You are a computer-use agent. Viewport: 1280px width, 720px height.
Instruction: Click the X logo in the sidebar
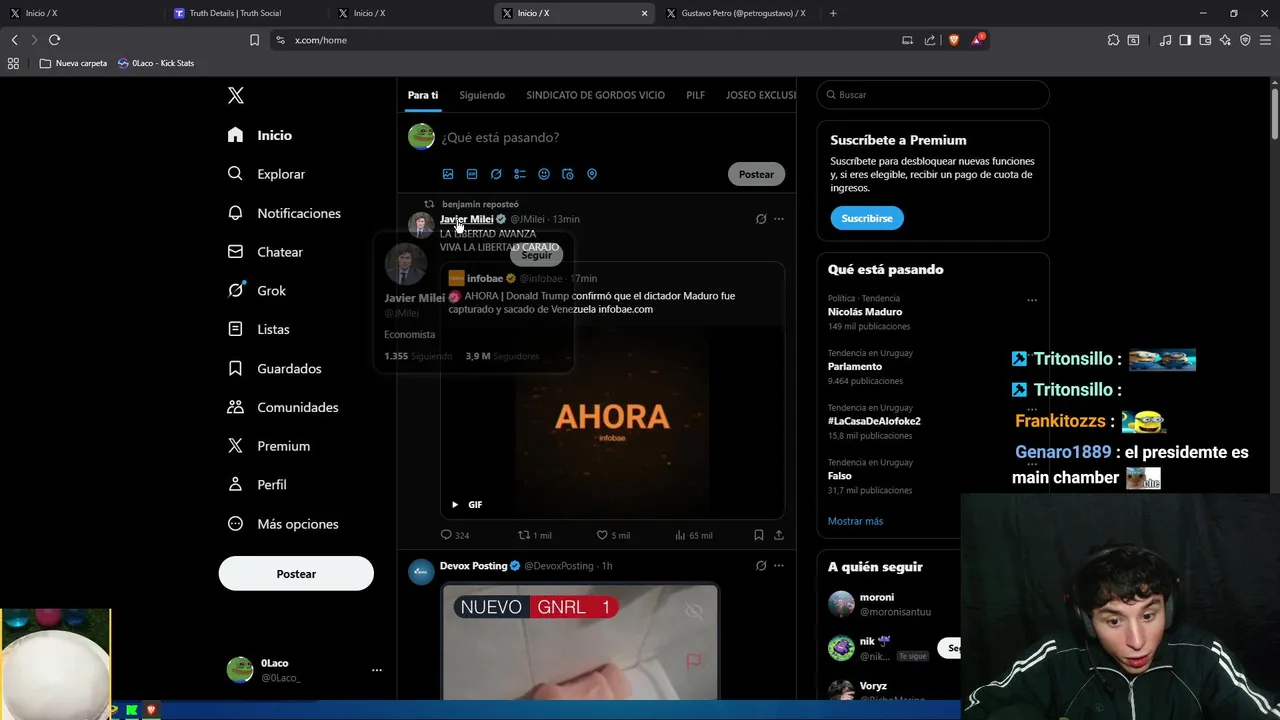(x=235, y=95)
